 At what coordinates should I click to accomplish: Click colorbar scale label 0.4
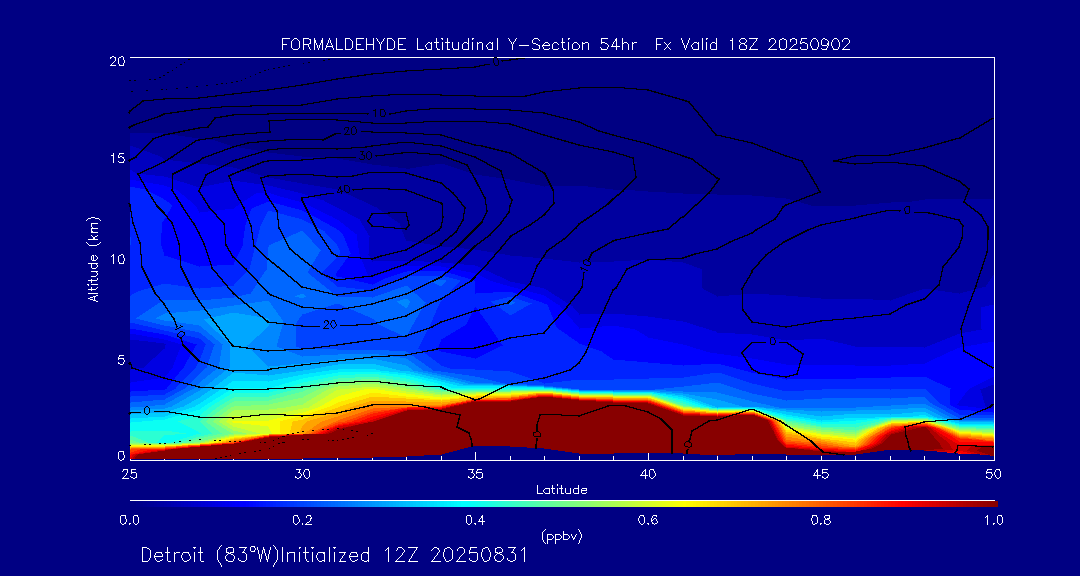(475, 520)
